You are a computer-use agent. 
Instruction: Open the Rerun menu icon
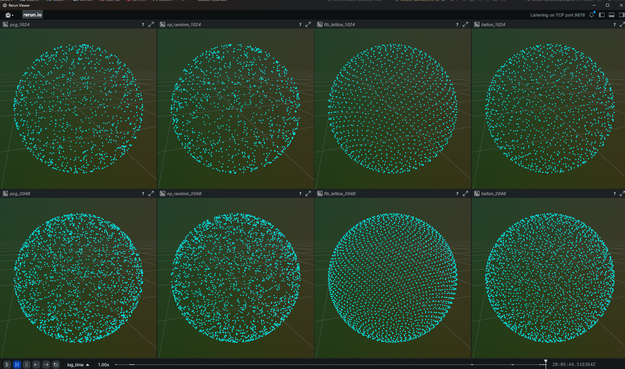pos(9,15)
